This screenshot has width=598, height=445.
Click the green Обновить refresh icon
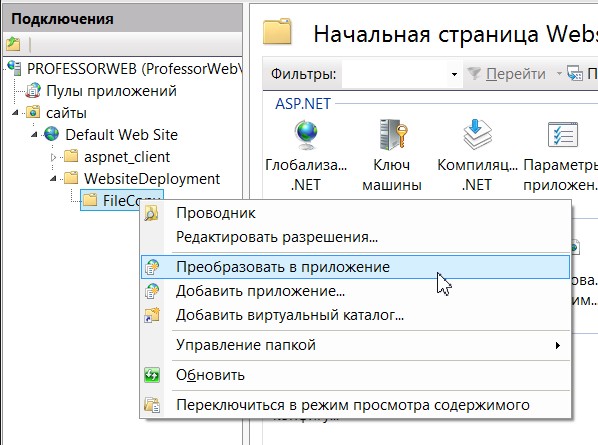152,375
